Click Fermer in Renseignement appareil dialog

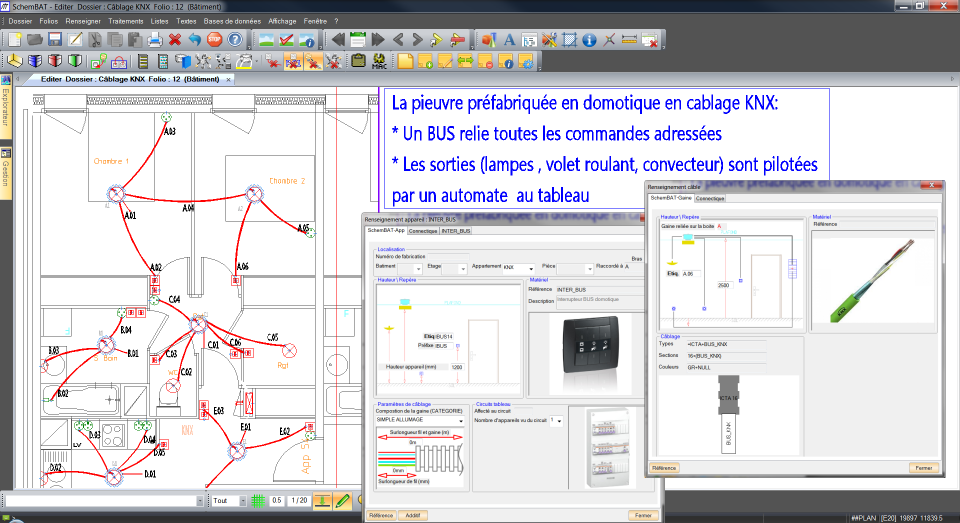point(643,515)
